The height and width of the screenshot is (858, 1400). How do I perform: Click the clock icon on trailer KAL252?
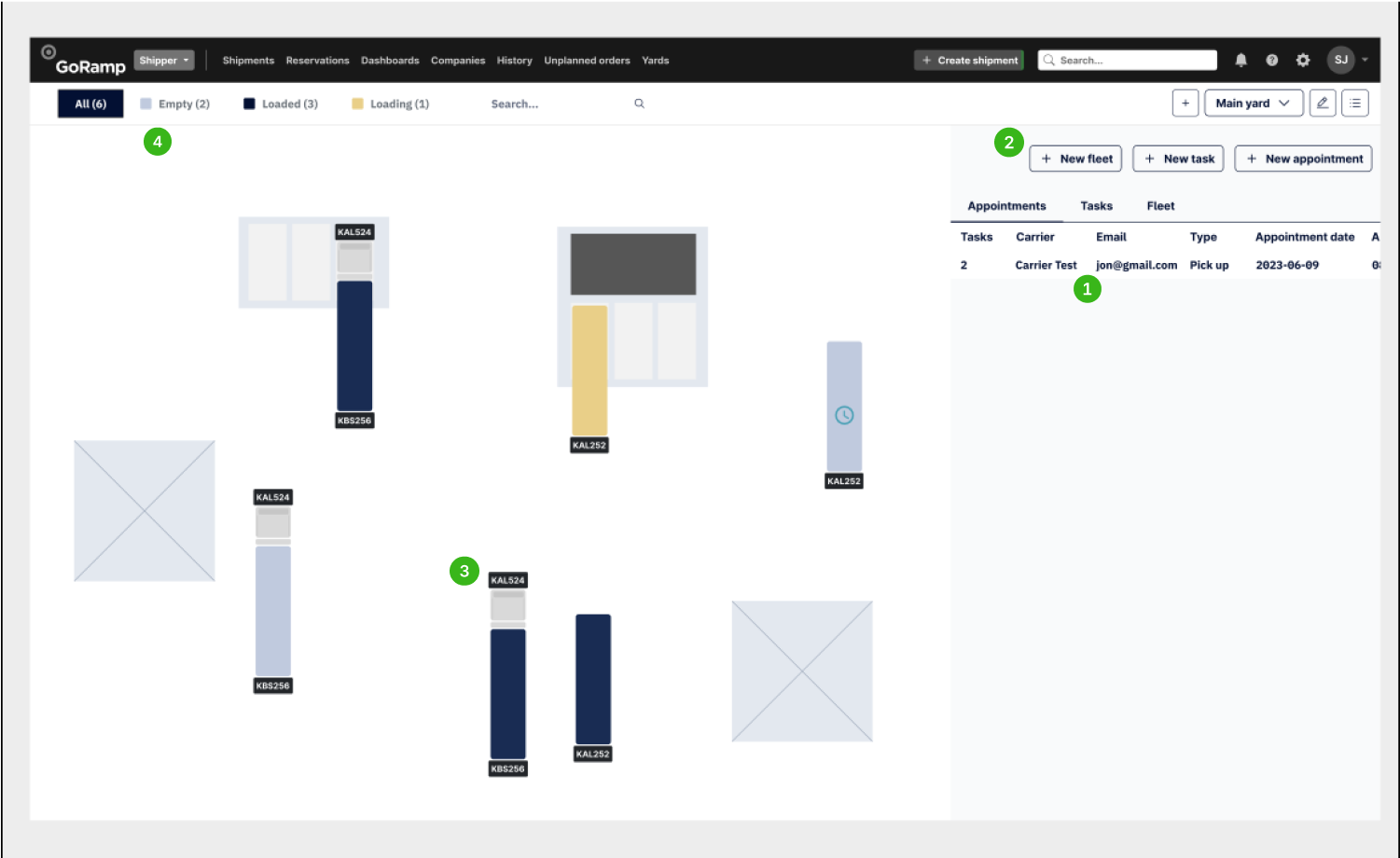(844, 416)
